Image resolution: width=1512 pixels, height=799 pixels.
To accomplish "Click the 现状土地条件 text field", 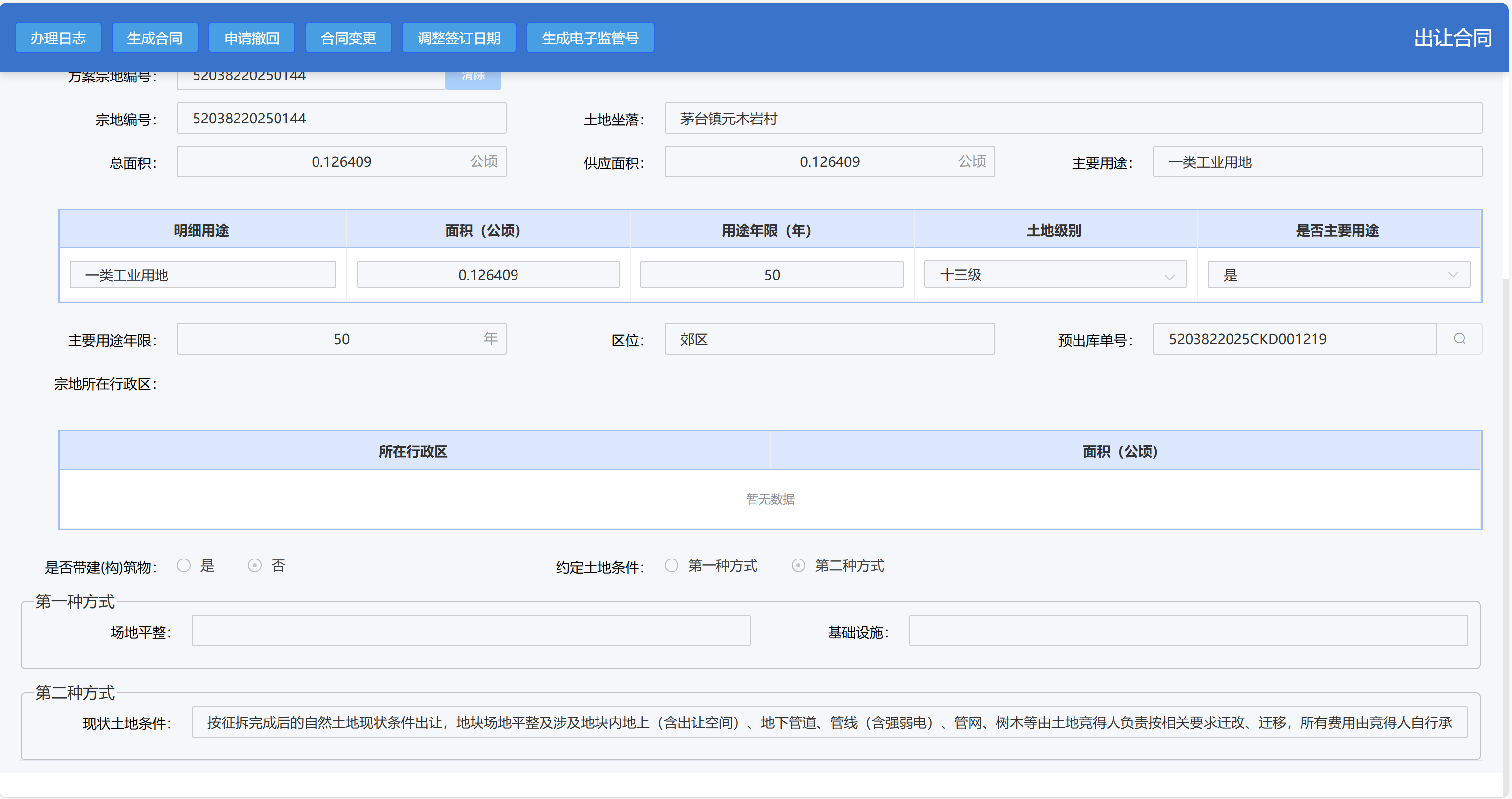I will (829, 722).
